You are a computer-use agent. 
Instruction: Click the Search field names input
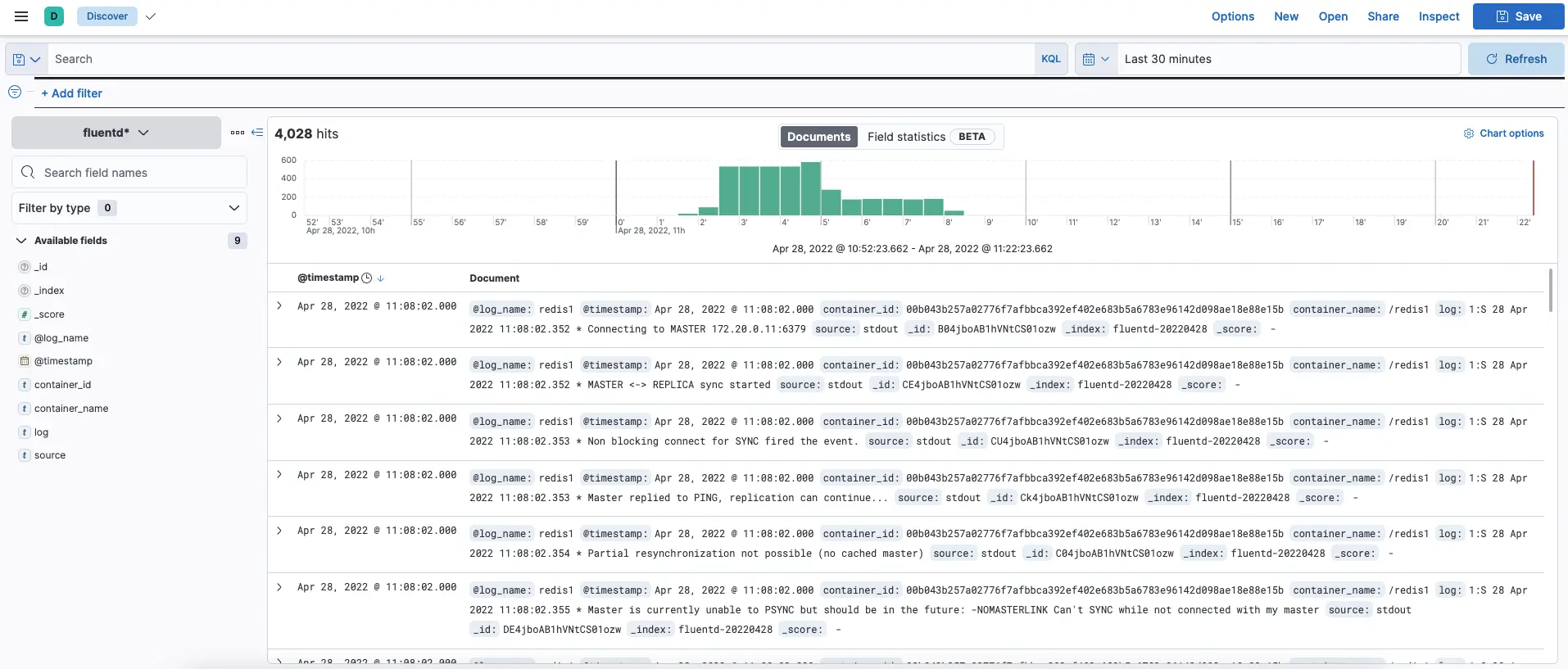pos(129,173)
